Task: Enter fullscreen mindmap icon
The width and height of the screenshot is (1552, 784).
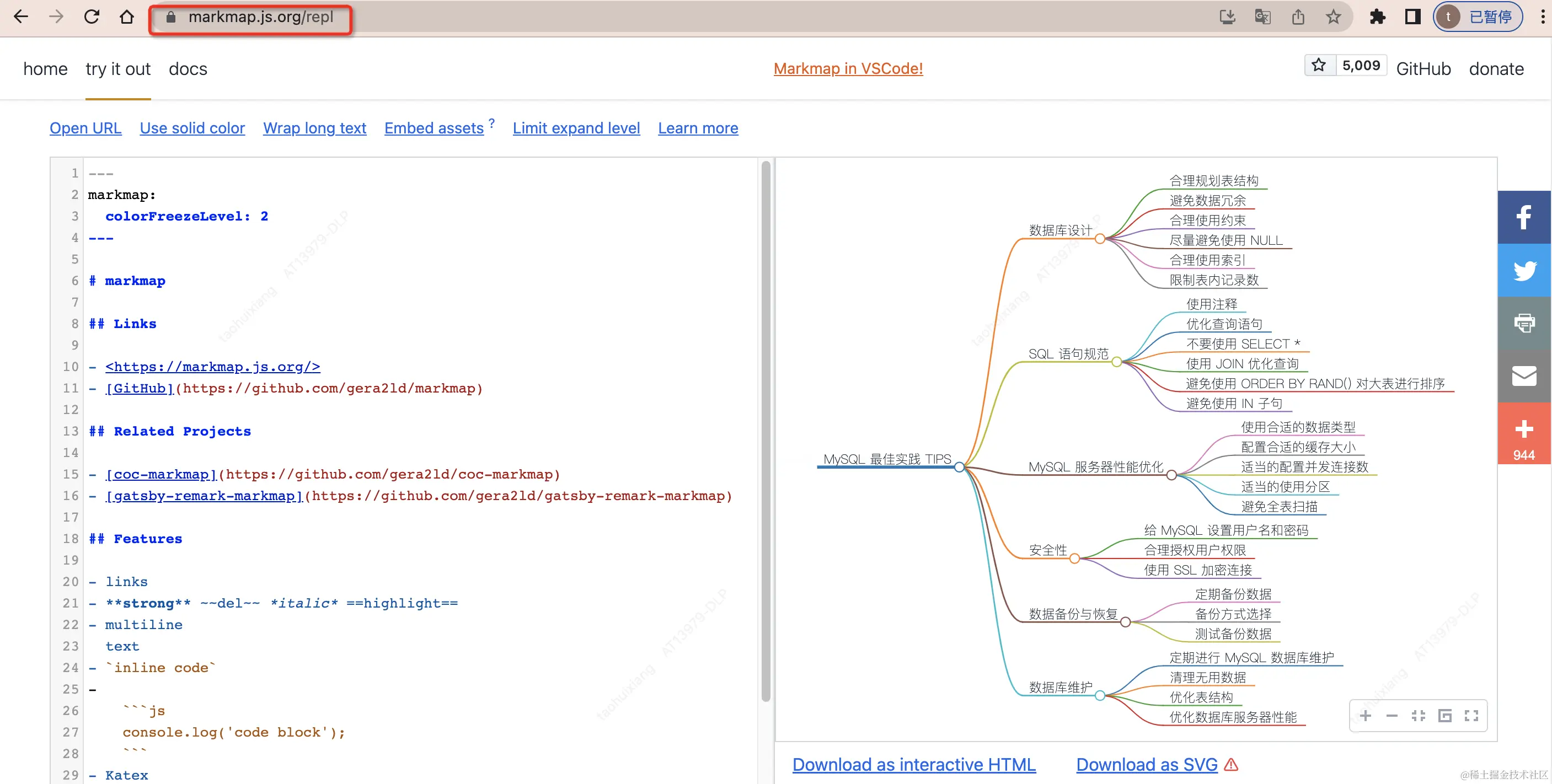Action: pos(1471,715)
